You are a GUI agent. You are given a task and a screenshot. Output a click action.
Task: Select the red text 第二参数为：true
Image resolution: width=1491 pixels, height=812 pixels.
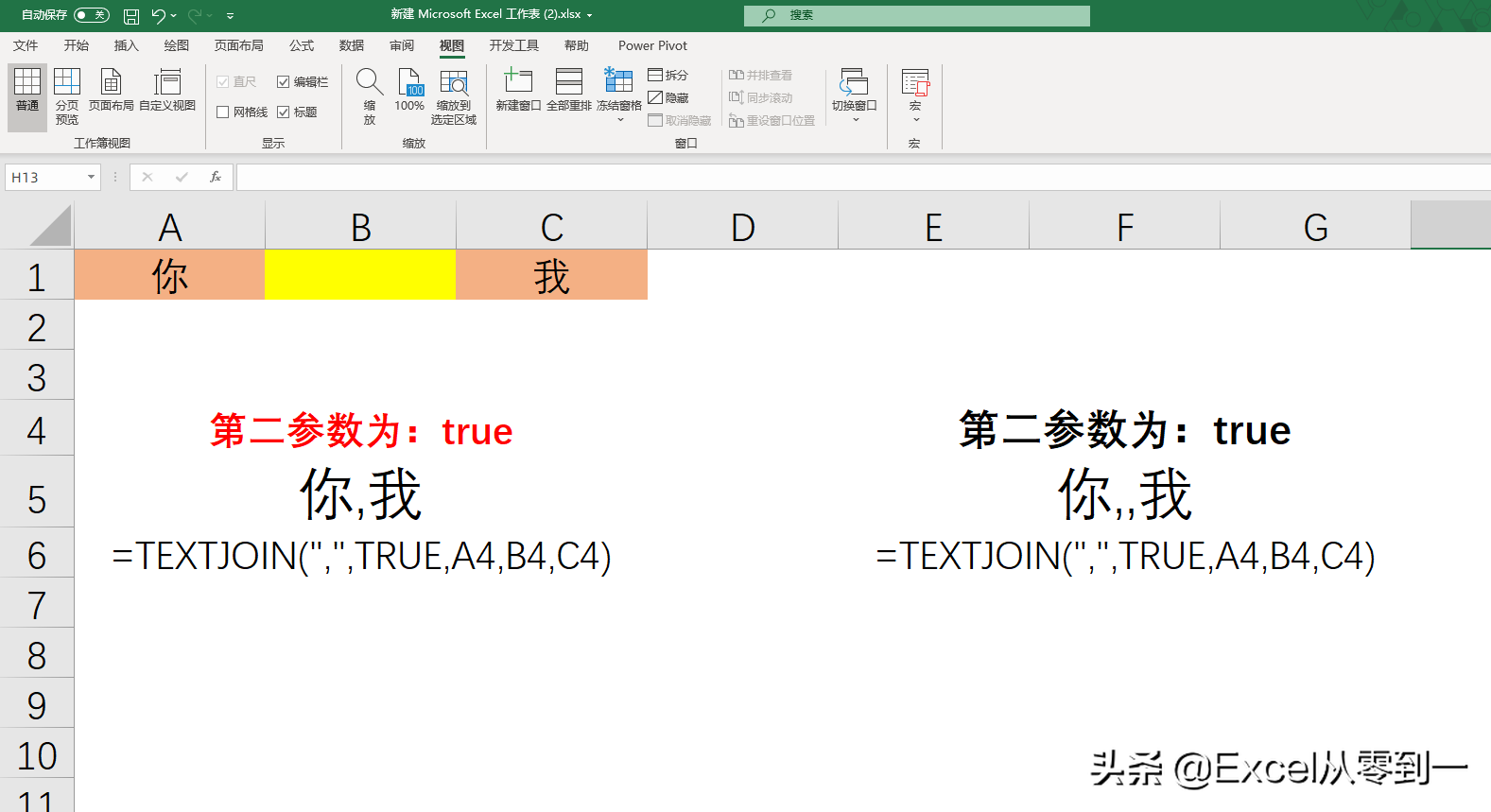click(x=361, y=431)
